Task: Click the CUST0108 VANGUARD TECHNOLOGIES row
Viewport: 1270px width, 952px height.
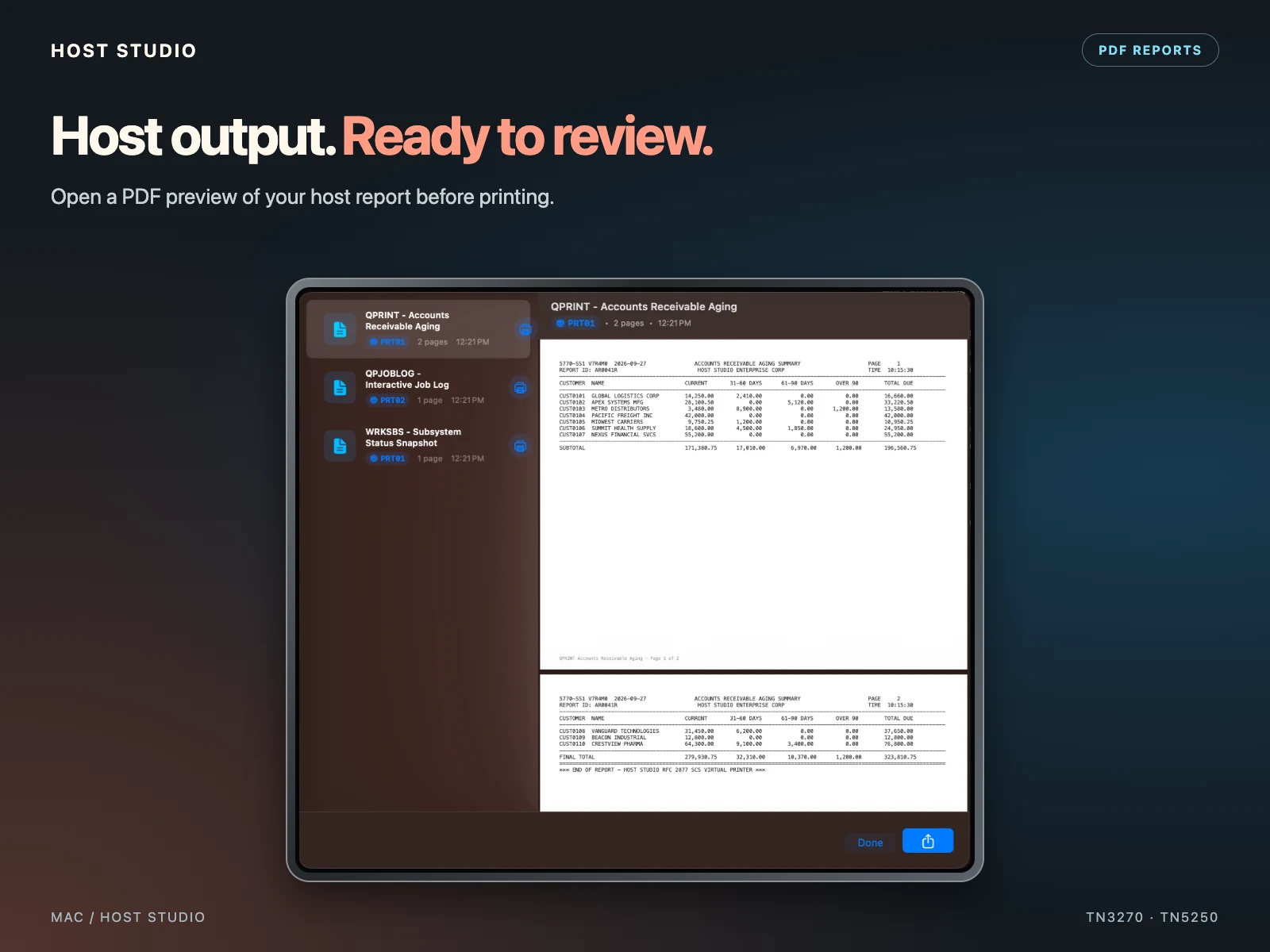Action: pyautogui.click(x=736, y=731)
